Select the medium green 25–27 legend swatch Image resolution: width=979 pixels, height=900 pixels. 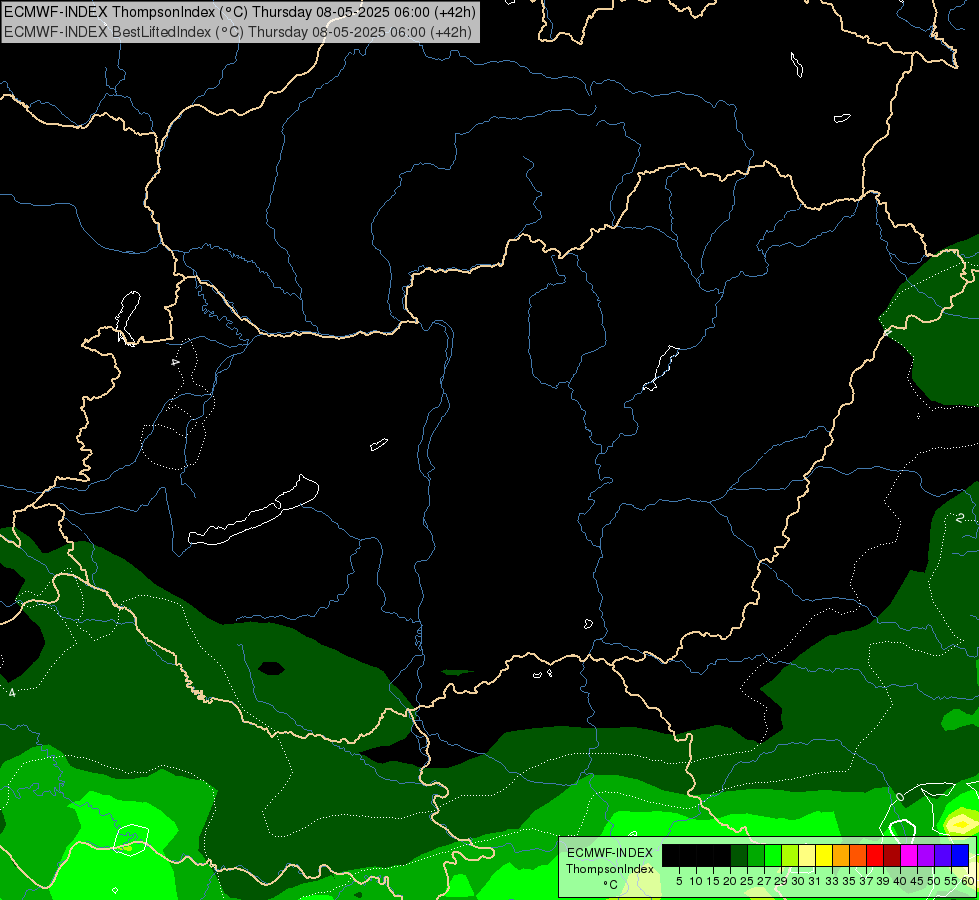756,855
